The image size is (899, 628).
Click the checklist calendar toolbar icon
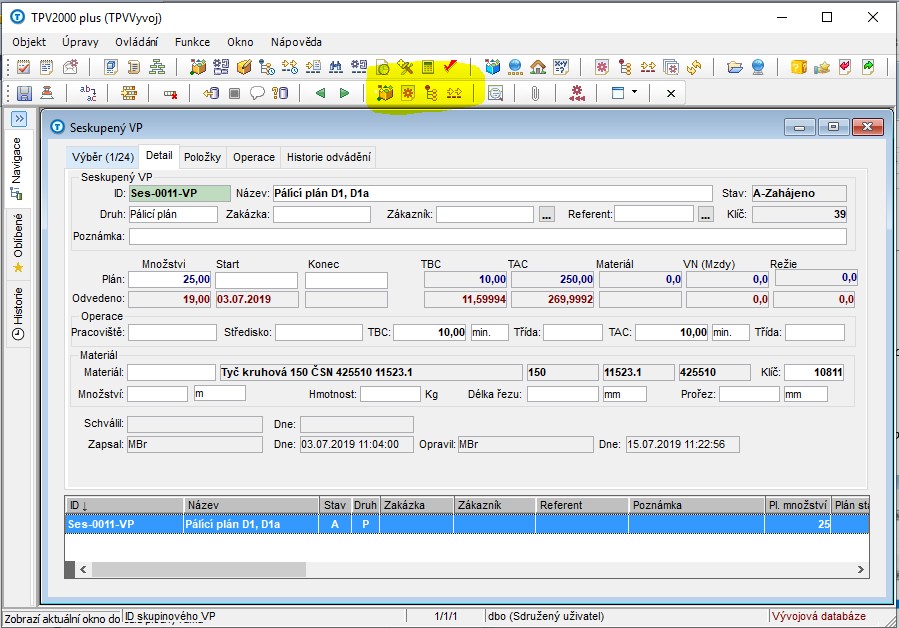pos(24,67)
